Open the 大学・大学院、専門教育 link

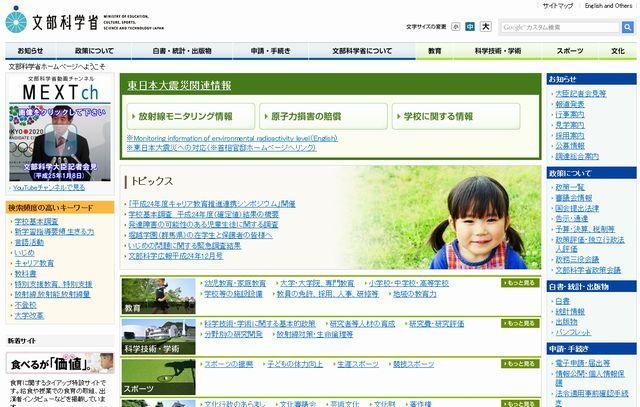tap(317, 283)
